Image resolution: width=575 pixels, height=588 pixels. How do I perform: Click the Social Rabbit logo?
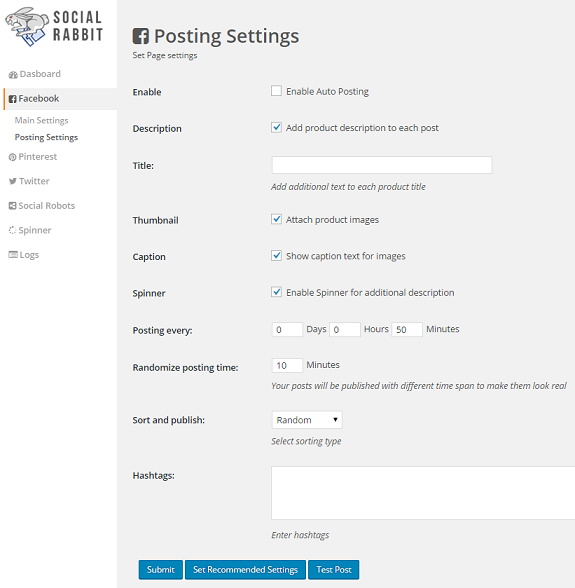tap(54, 27)
